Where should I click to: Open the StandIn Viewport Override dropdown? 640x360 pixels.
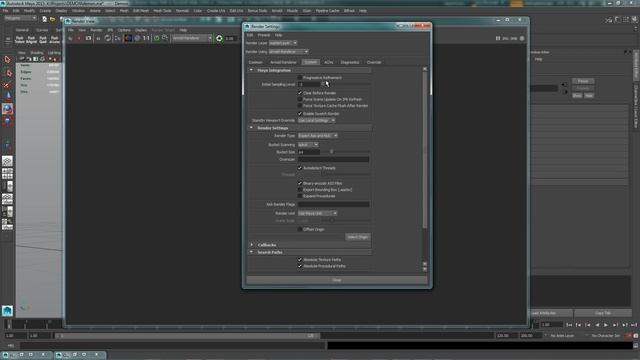(316, 121)
